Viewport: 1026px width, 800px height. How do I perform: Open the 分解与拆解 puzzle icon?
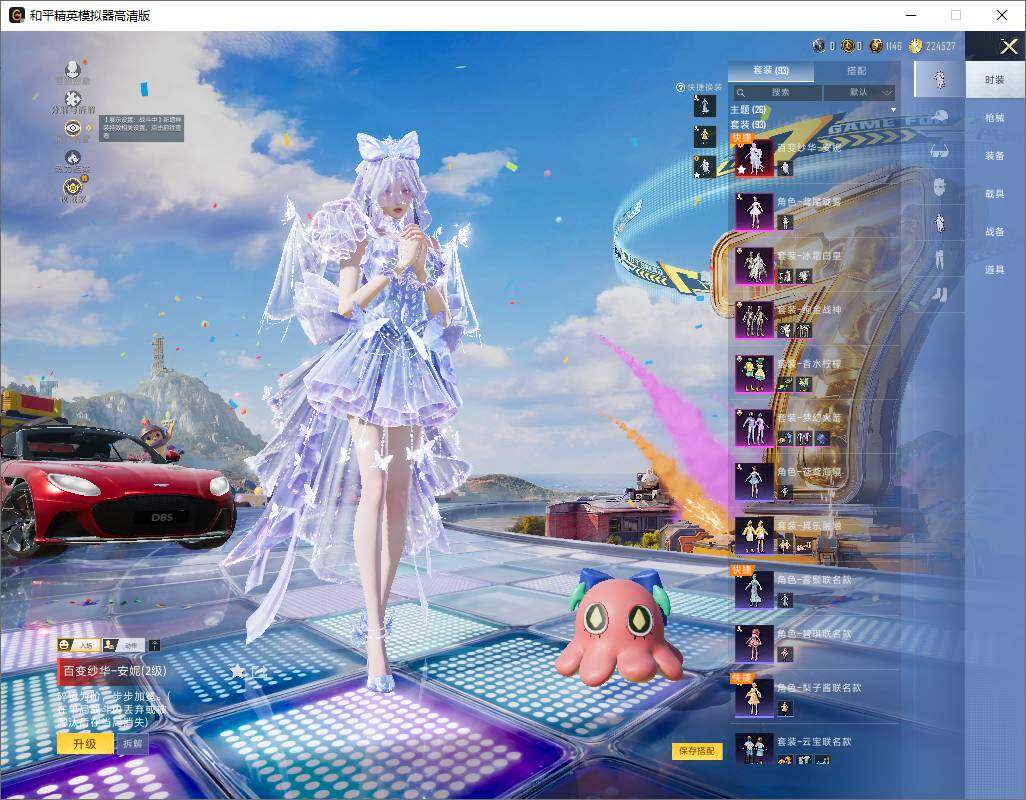73,99
